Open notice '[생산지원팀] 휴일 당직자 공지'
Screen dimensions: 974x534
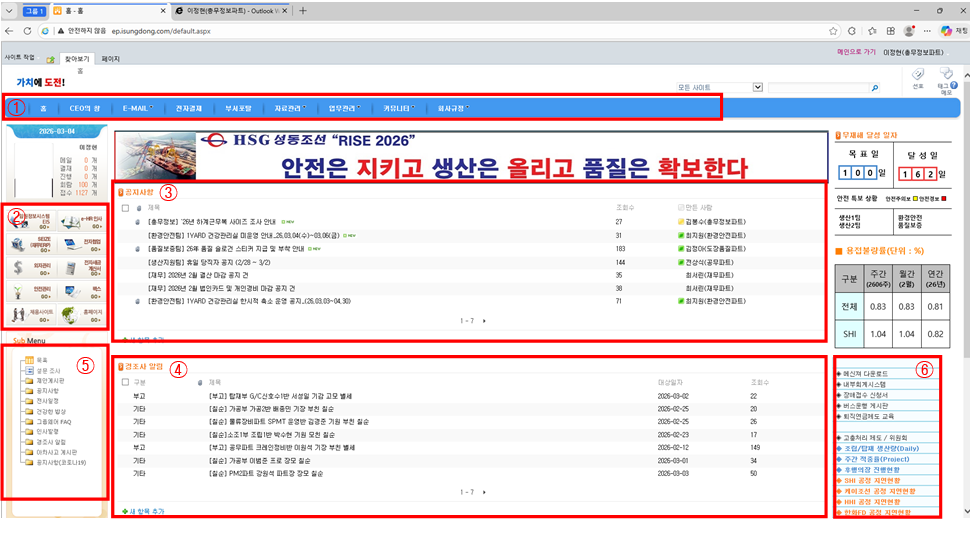point(209,263)
